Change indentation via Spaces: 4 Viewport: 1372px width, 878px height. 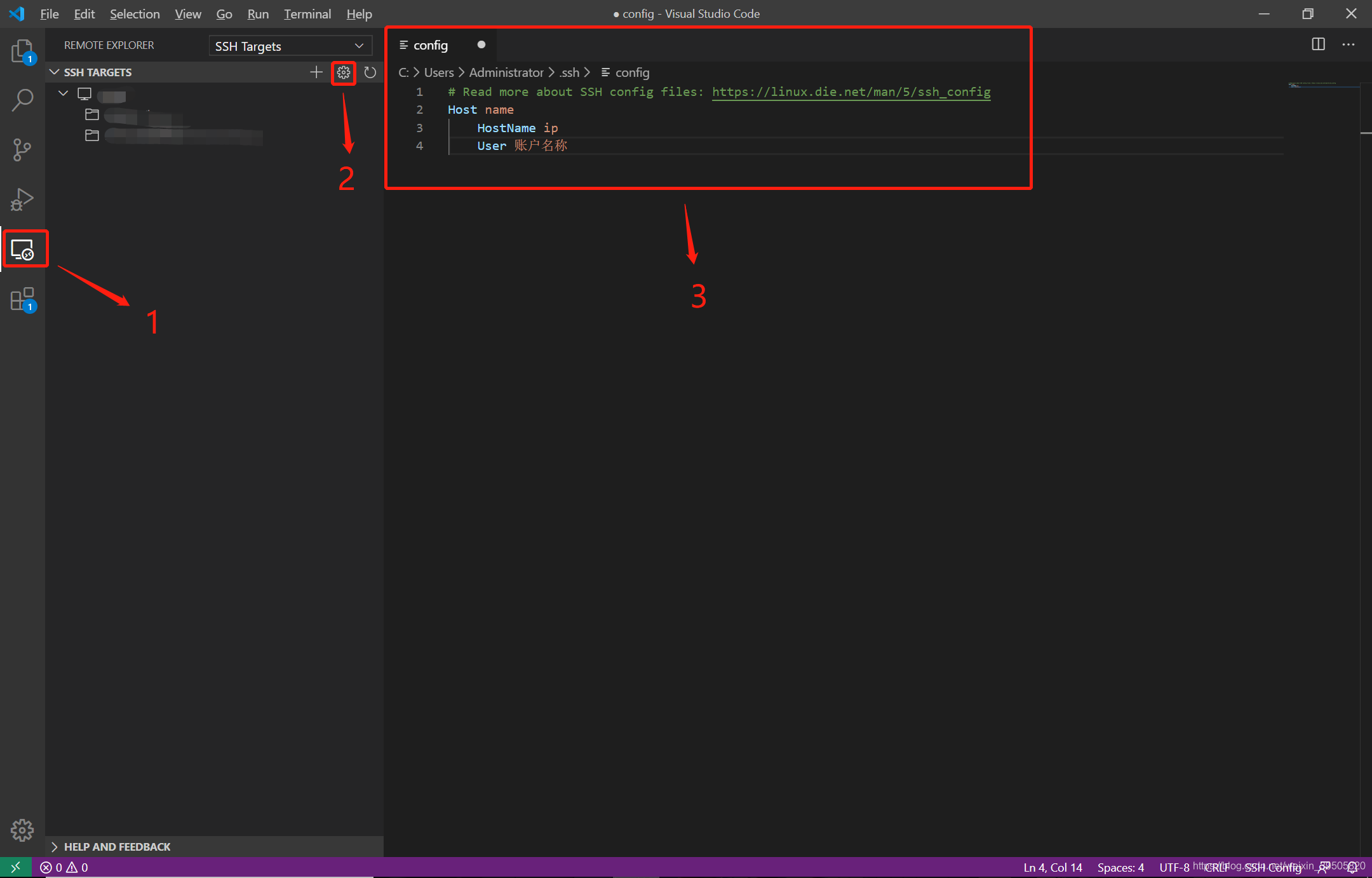click(x=1120, y=867)
